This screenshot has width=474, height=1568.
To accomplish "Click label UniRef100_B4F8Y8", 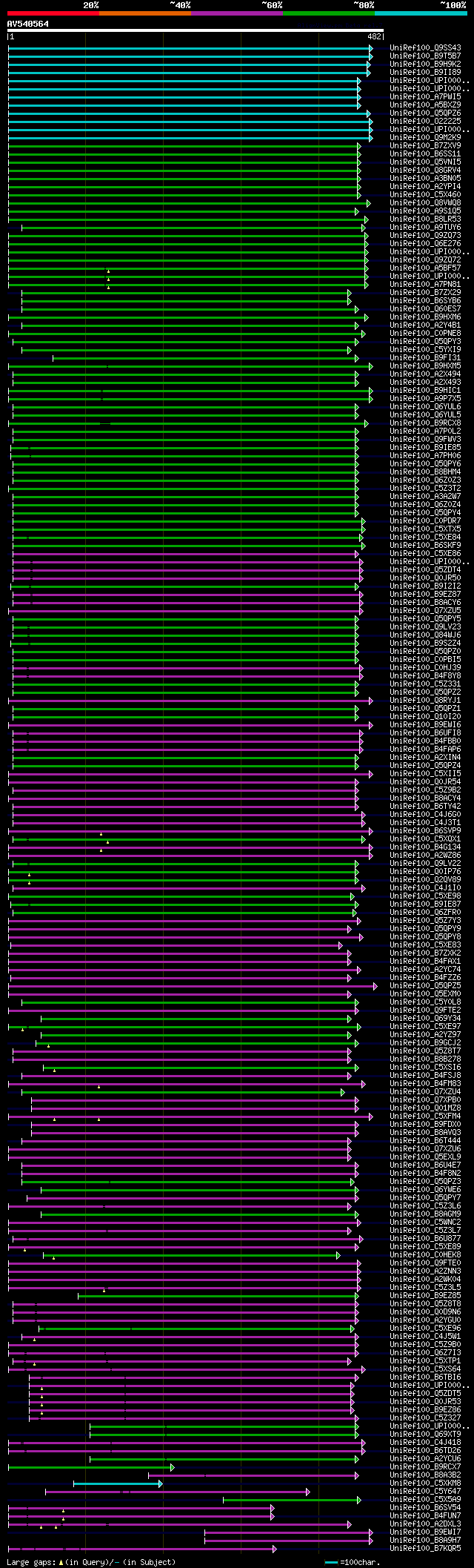I will [425, 676].
